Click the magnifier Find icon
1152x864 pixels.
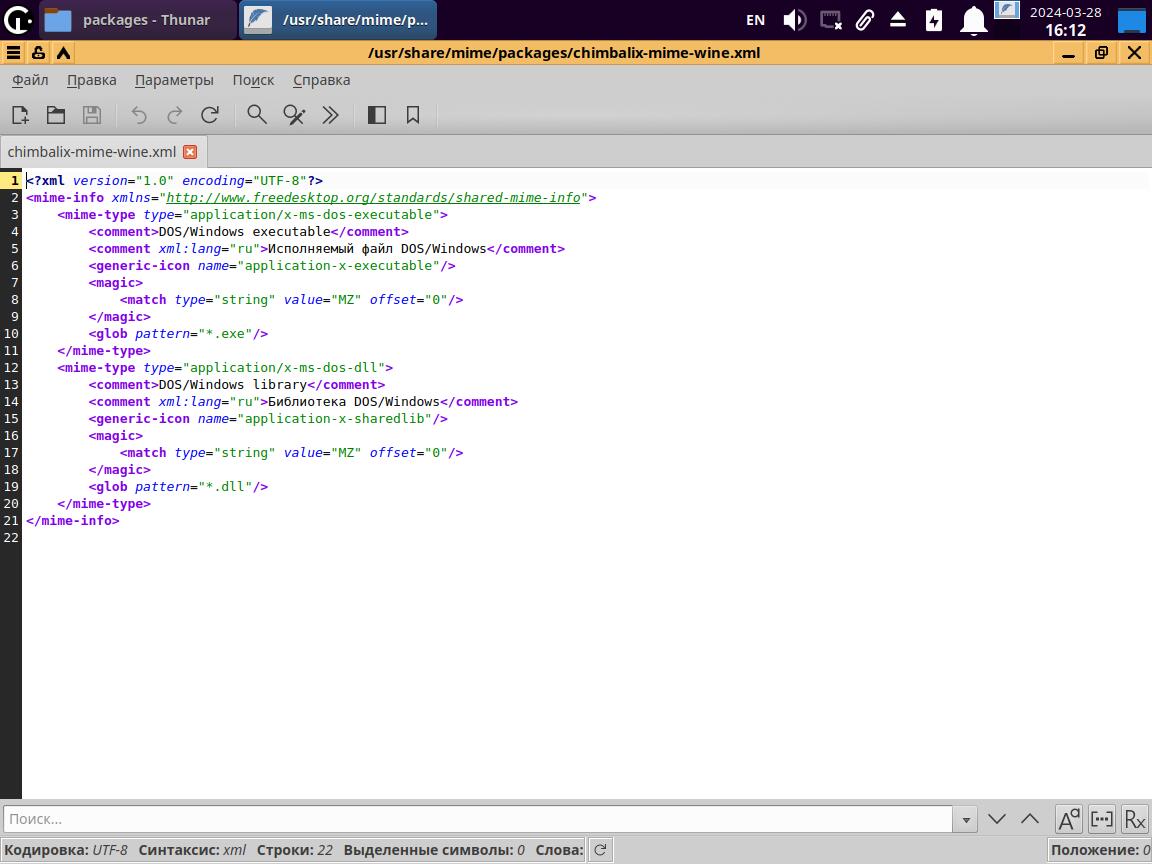(x=257, y=115)
